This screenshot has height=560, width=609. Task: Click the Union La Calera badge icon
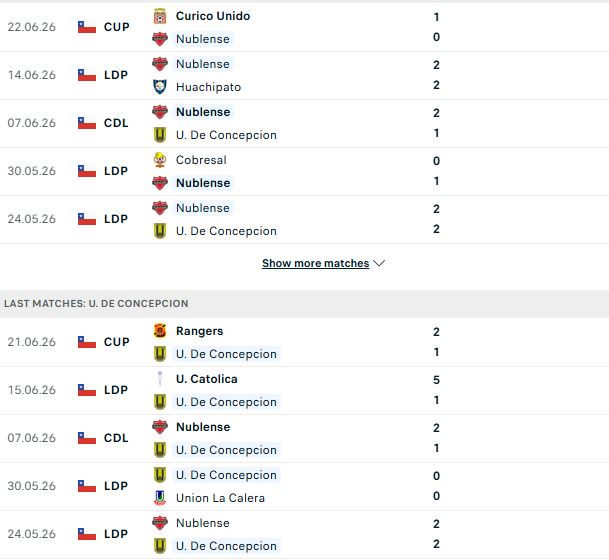pos(160,498)
